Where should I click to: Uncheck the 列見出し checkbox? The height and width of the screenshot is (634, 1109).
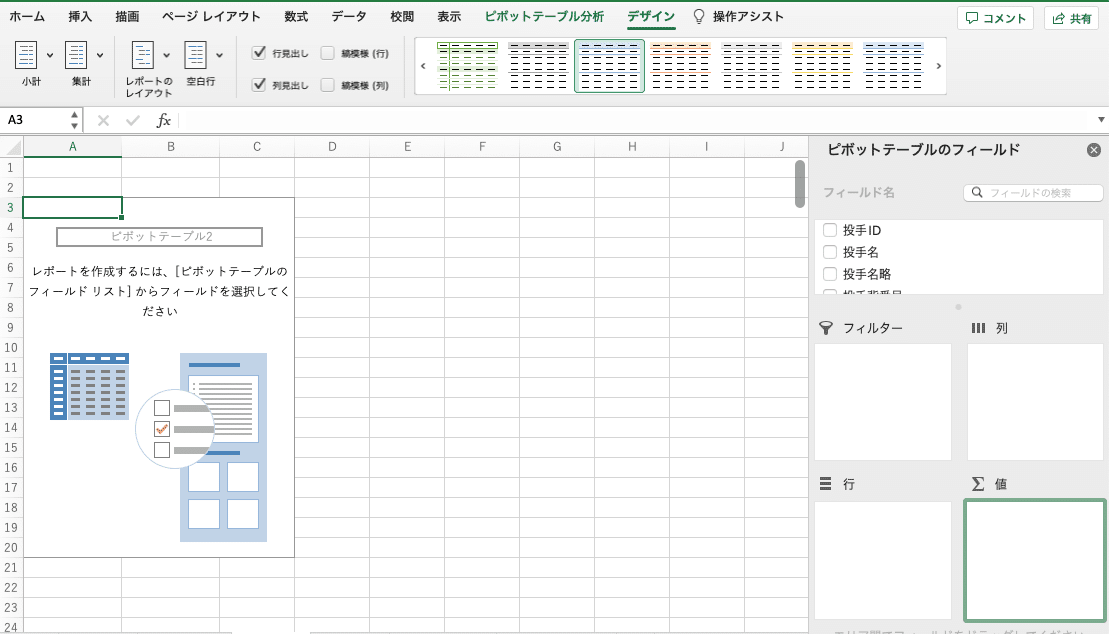point(259,85)
